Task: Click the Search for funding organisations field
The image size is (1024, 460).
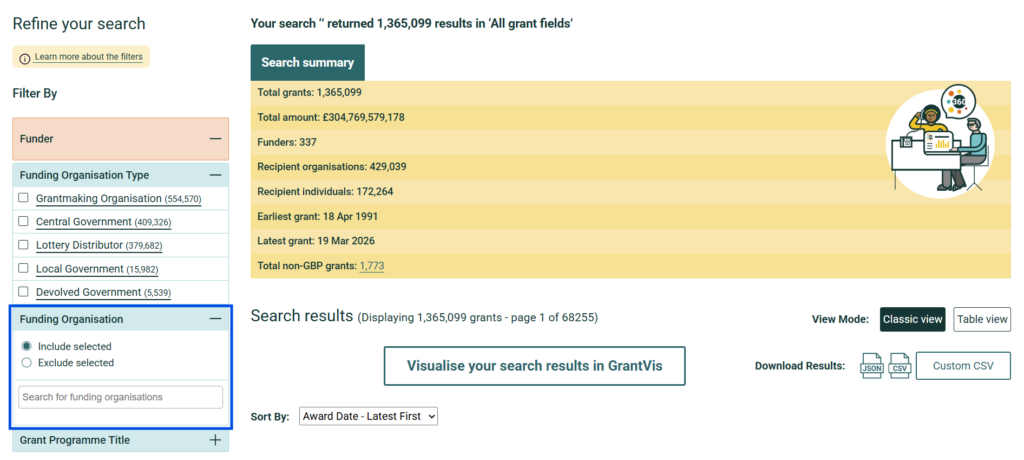Action: point(120,397)
